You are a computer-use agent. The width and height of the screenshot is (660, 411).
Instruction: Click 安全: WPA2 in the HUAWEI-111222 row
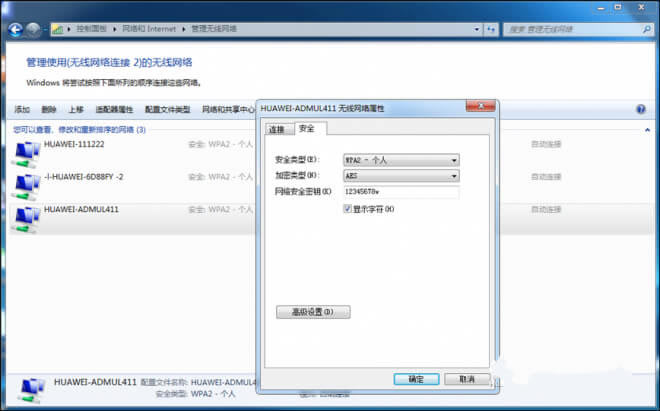click(220, 144)
